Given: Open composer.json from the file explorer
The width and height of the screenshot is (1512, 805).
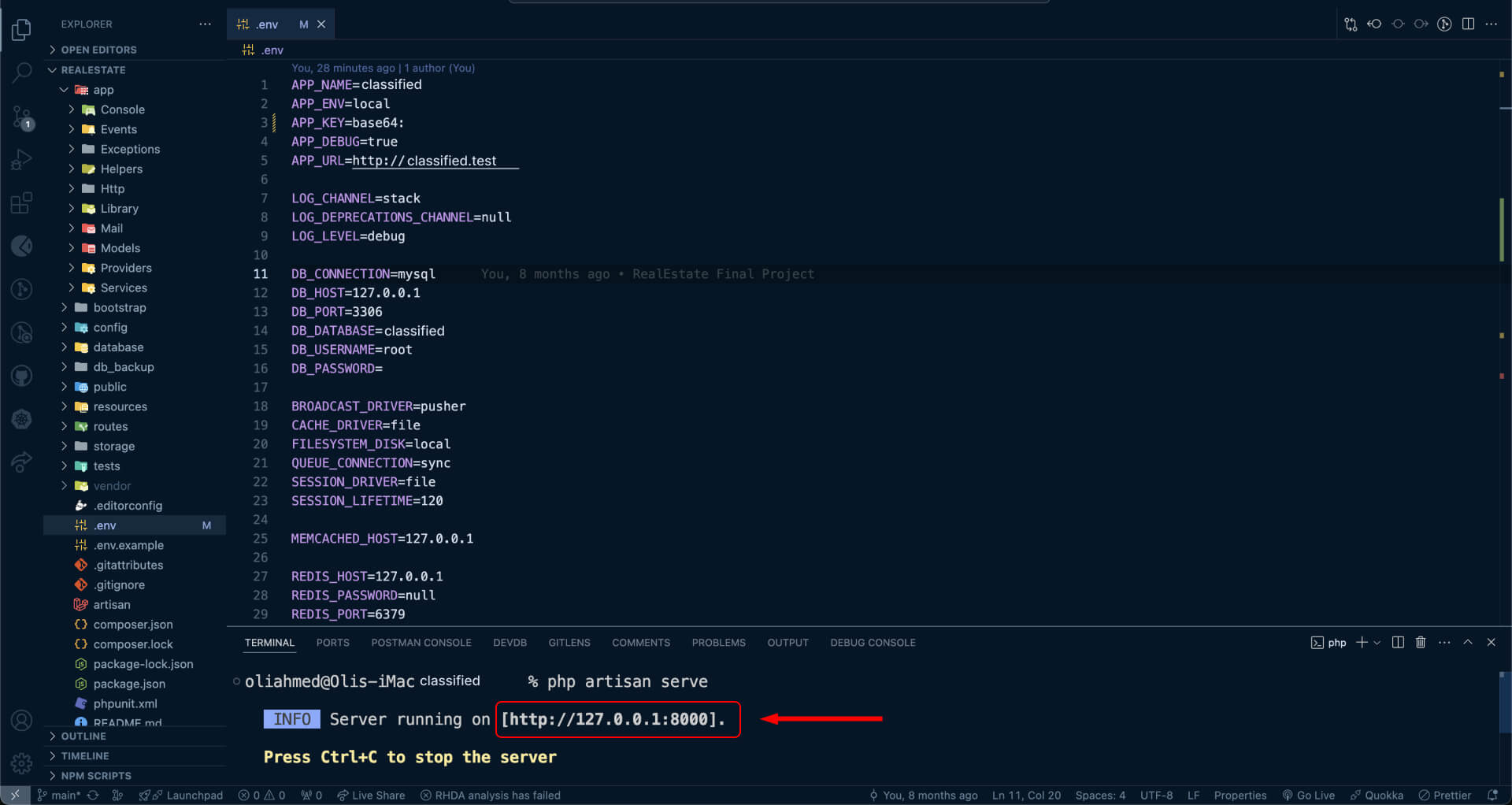Looking at the screenshot, I should (x=132, y=625).
